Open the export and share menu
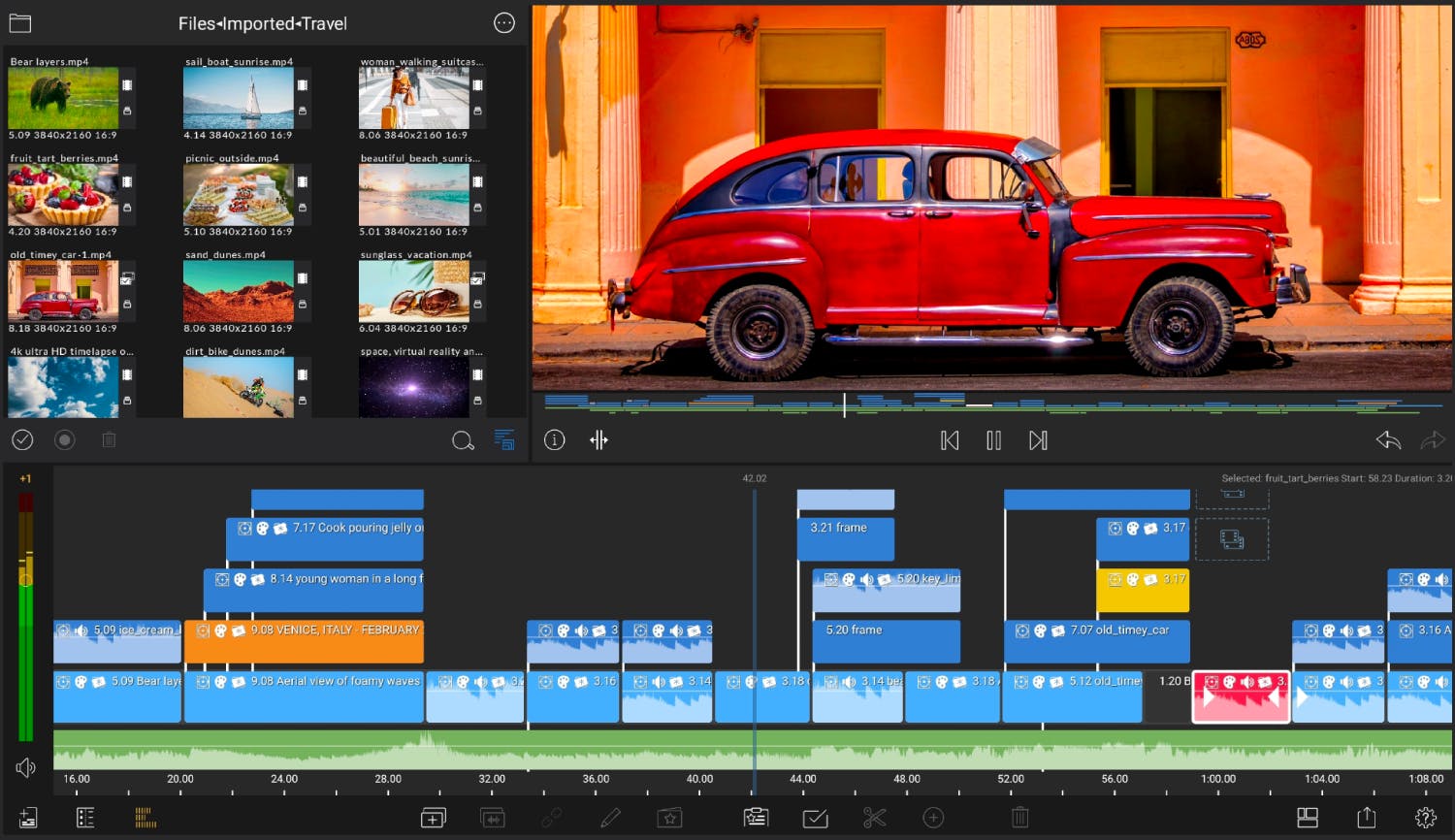The width and height of the screenshot is (1455, 840). coord(1366,818)
